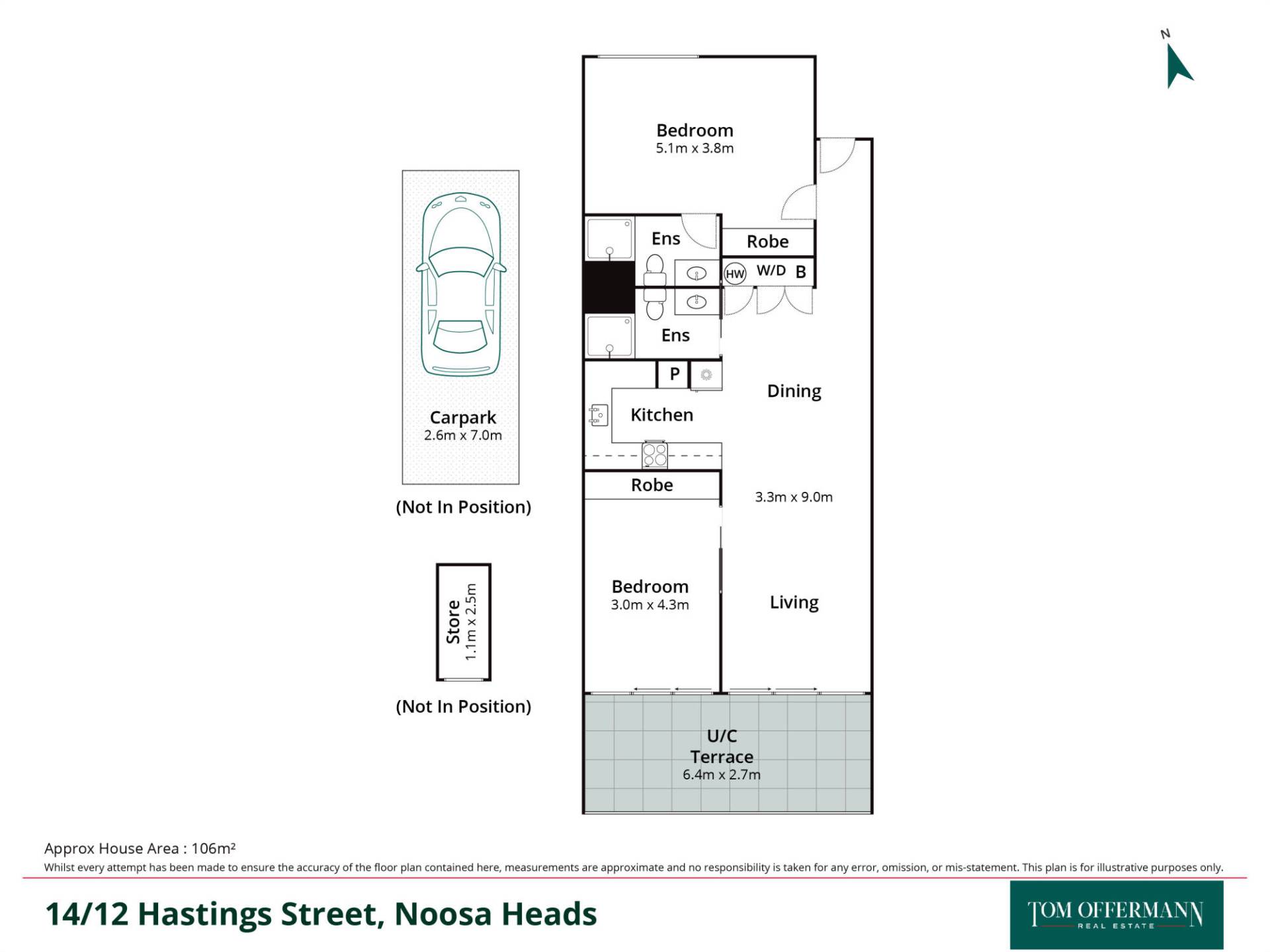Viewport: 1270px width, 952px height.
Task: Click the upper ensuite shower square
Action: [x=609, y=238]
